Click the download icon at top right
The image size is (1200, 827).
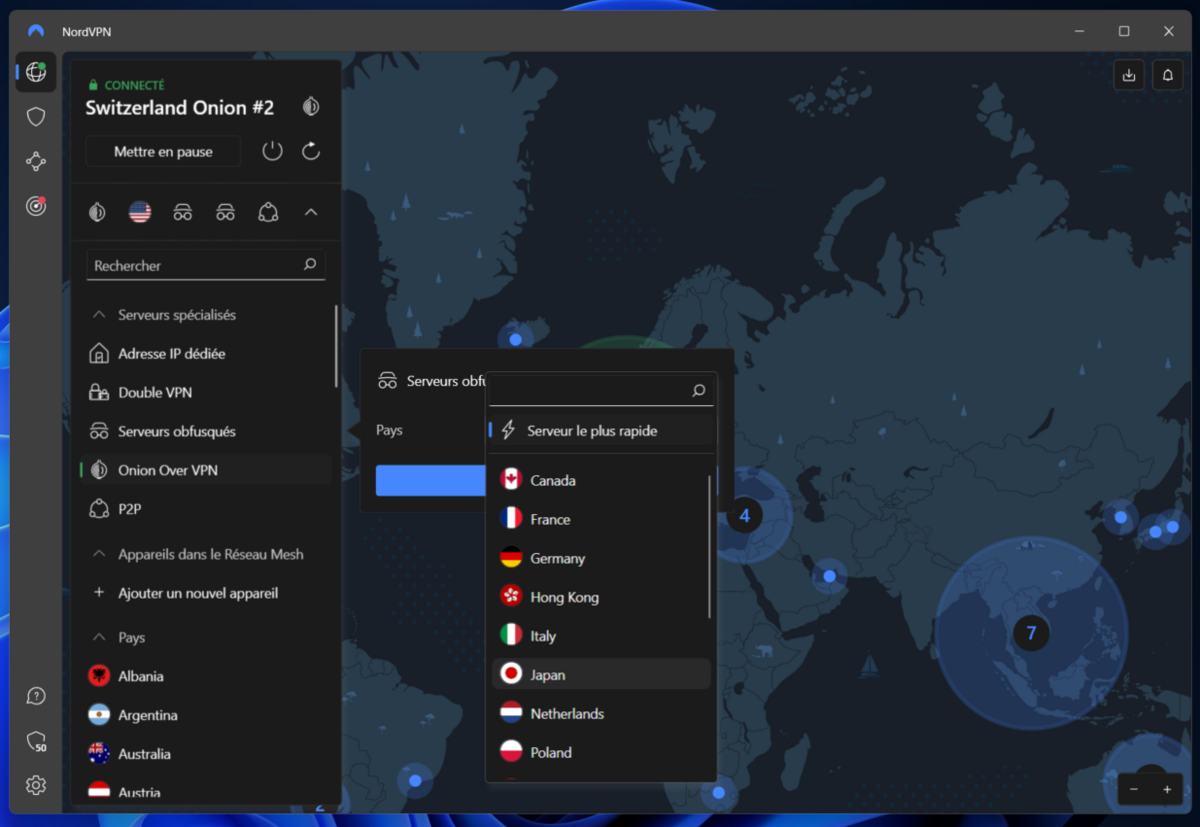pos(1129,75)
